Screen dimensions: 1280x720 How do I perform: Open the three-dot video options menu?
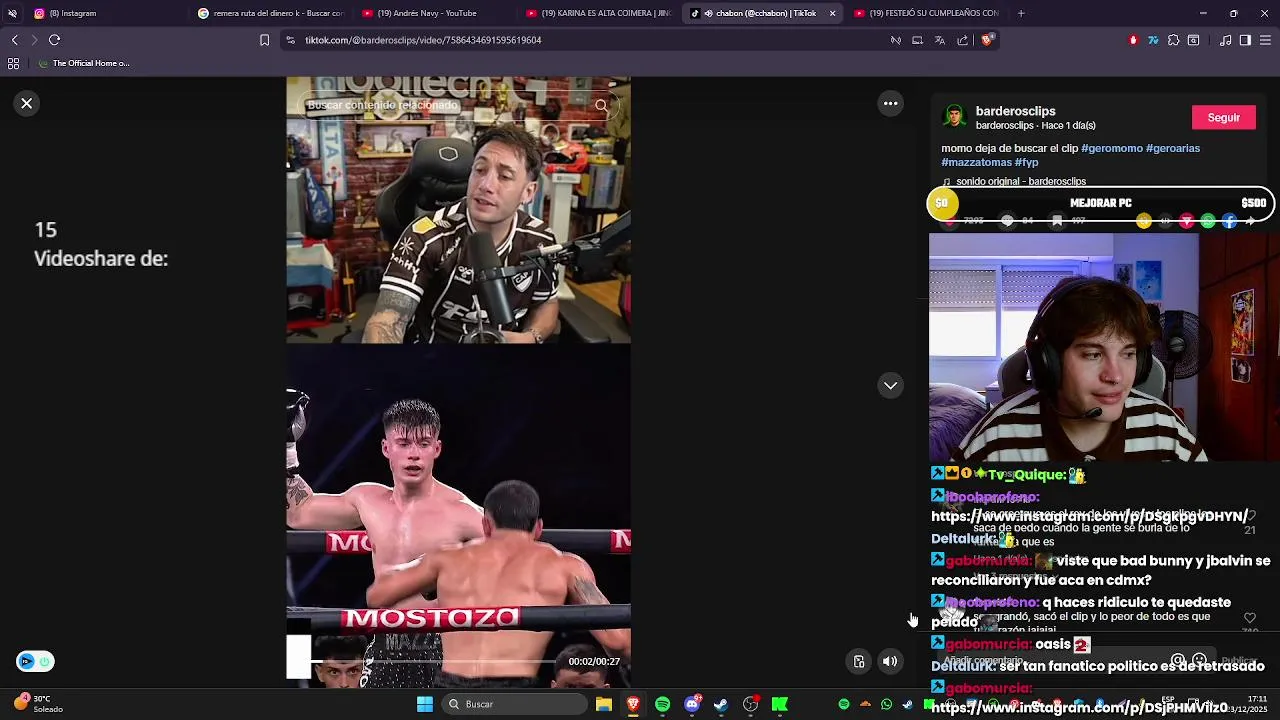(890, 104)
